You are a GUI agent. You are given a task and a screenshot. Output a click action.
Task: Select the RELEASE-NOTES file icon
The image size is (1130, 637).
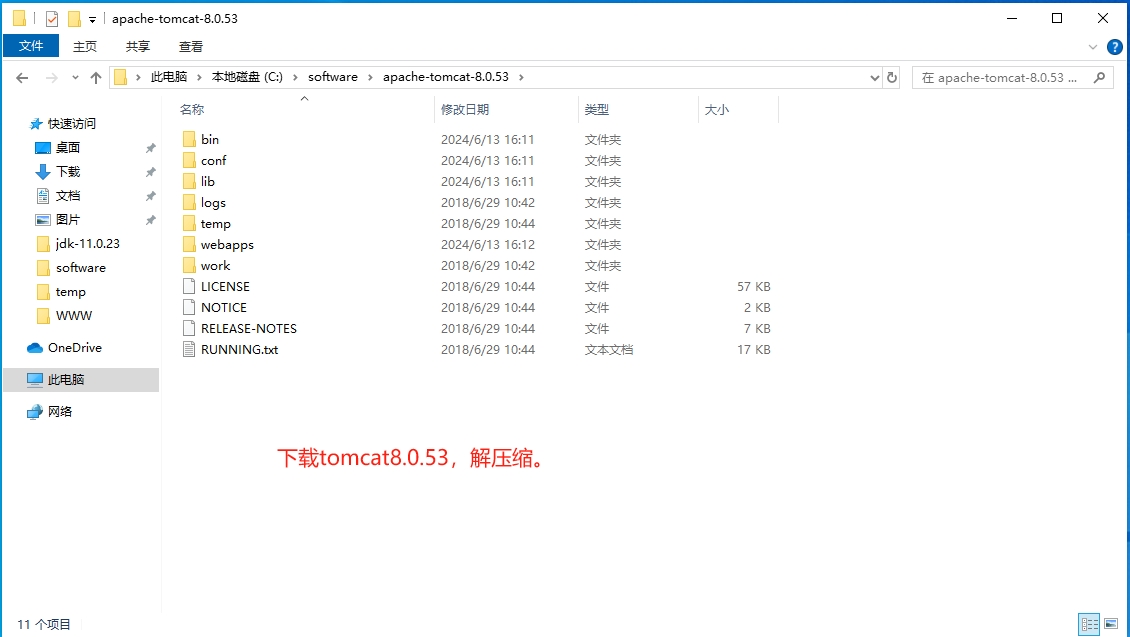(189, 328)
